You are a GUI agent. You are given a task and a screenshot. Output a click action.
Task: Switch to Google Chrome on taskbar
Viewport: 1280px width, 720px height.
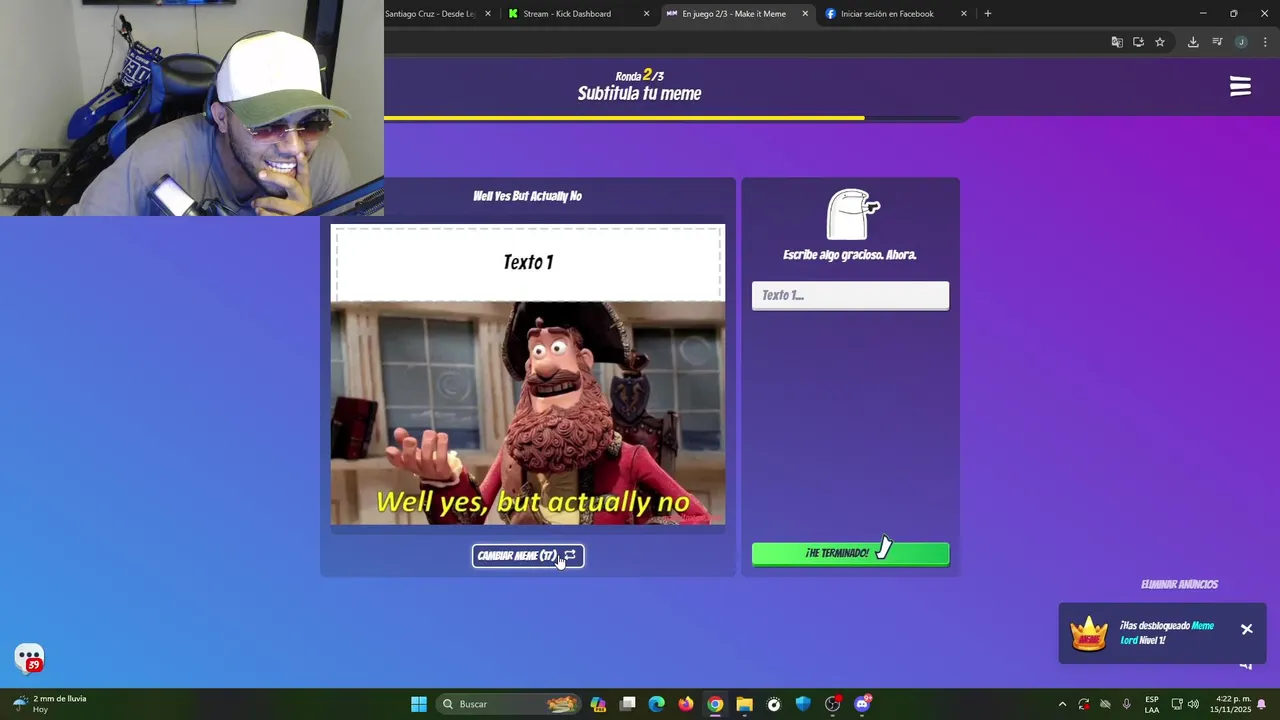(715, 704)
